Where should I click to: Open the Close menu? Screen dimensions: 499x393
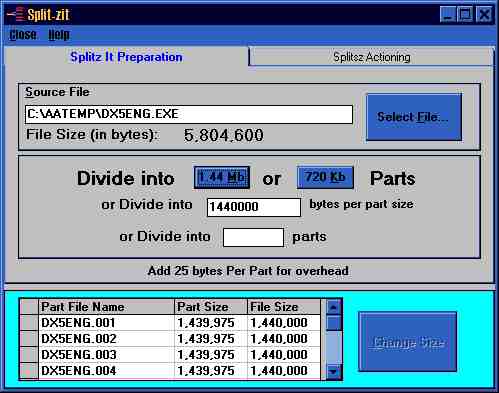point(23,35)
